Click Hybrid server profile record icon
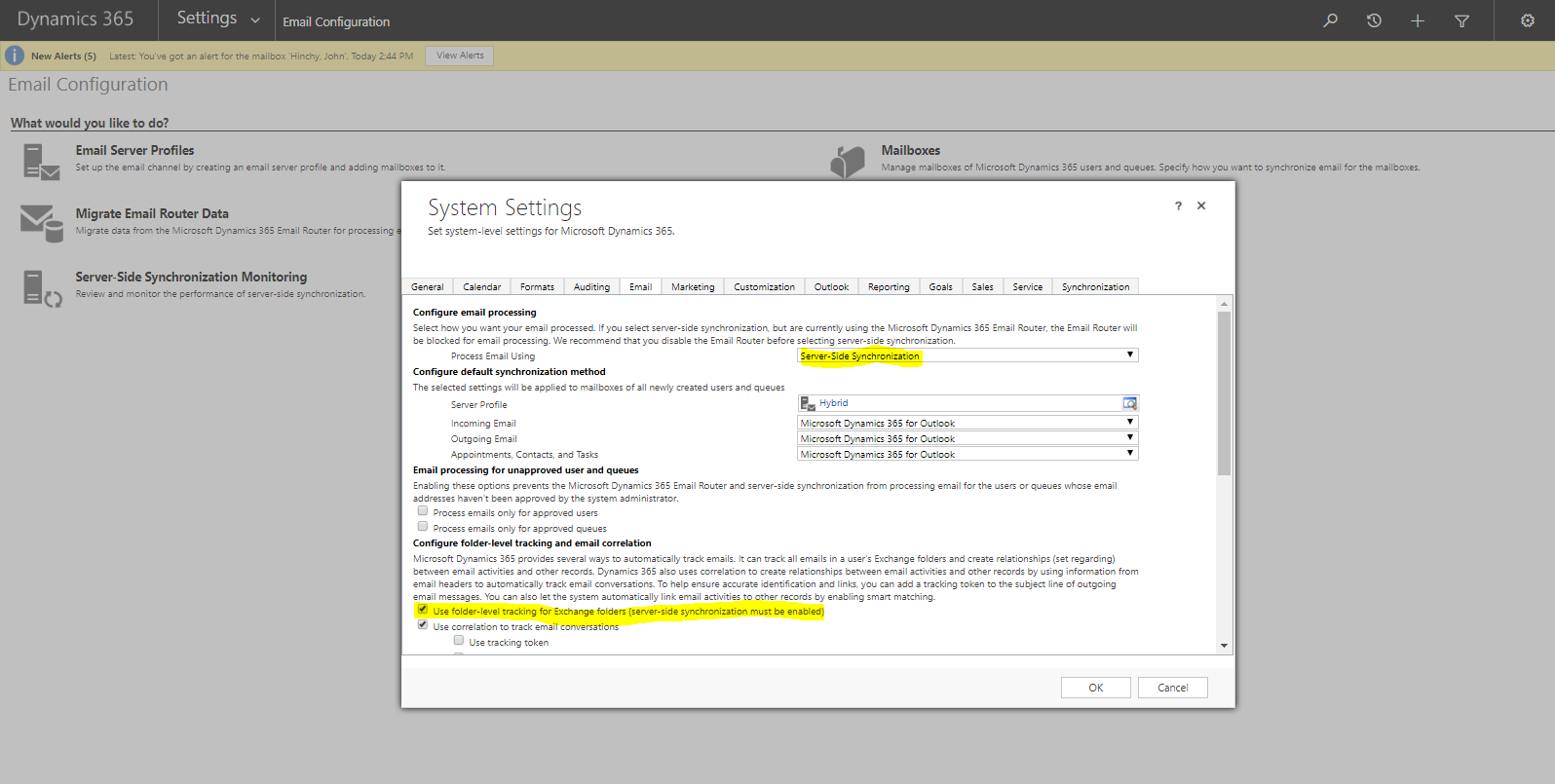 808,403
